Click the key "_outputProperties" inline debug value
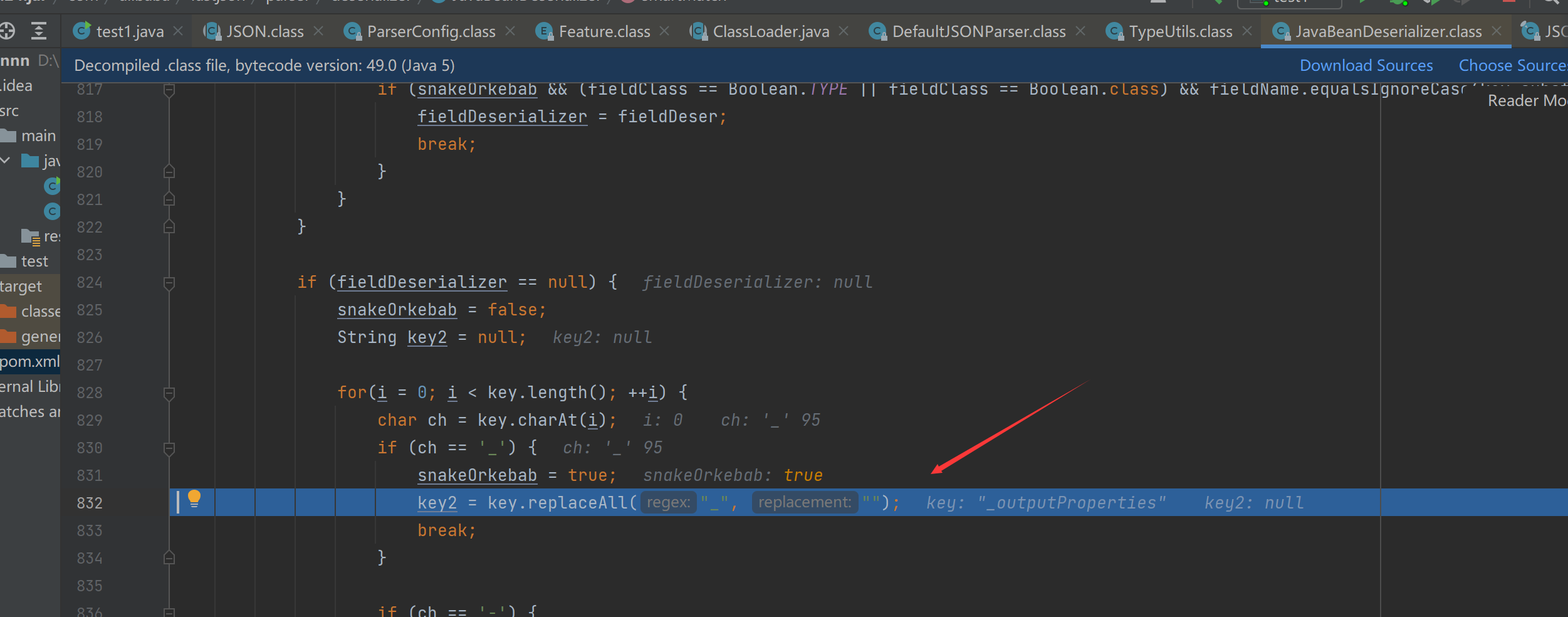This screenshot has width=1568, height=617. [x=1046, y=503]
